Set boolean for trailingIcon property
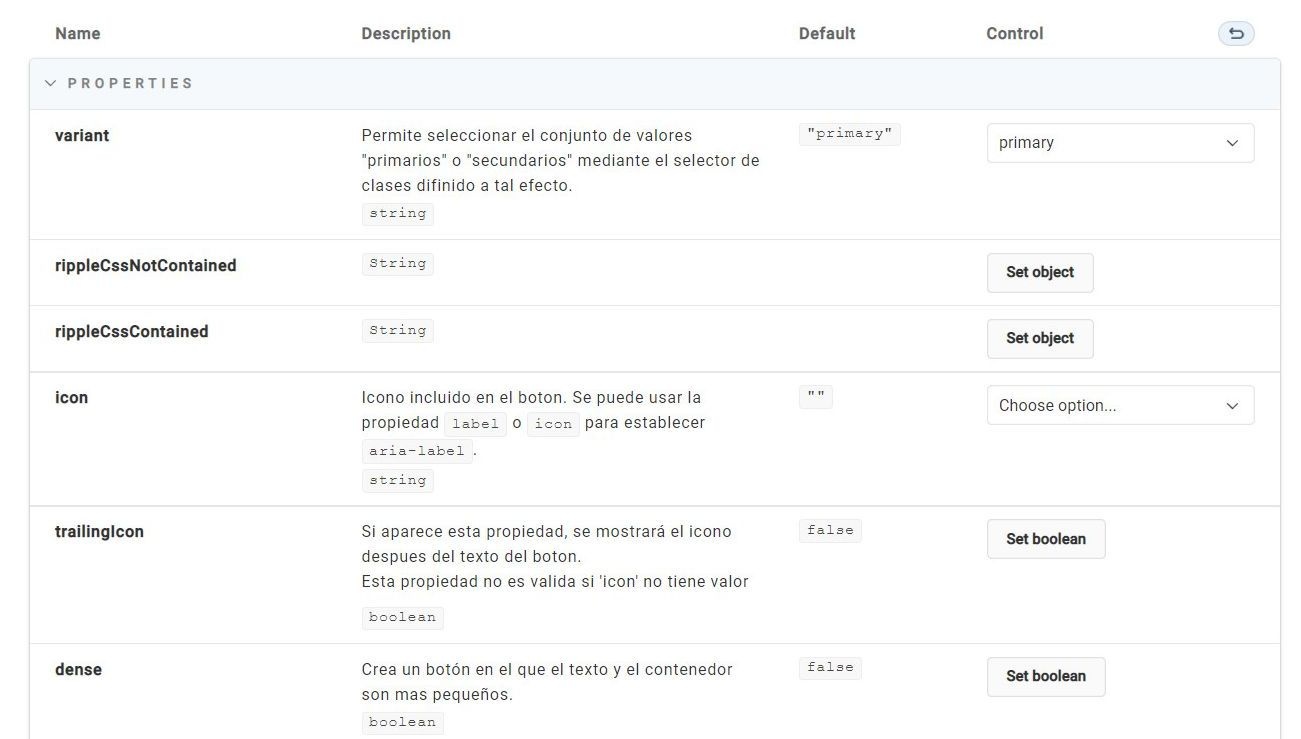 pyautogui.click(x=1046, y=539)
